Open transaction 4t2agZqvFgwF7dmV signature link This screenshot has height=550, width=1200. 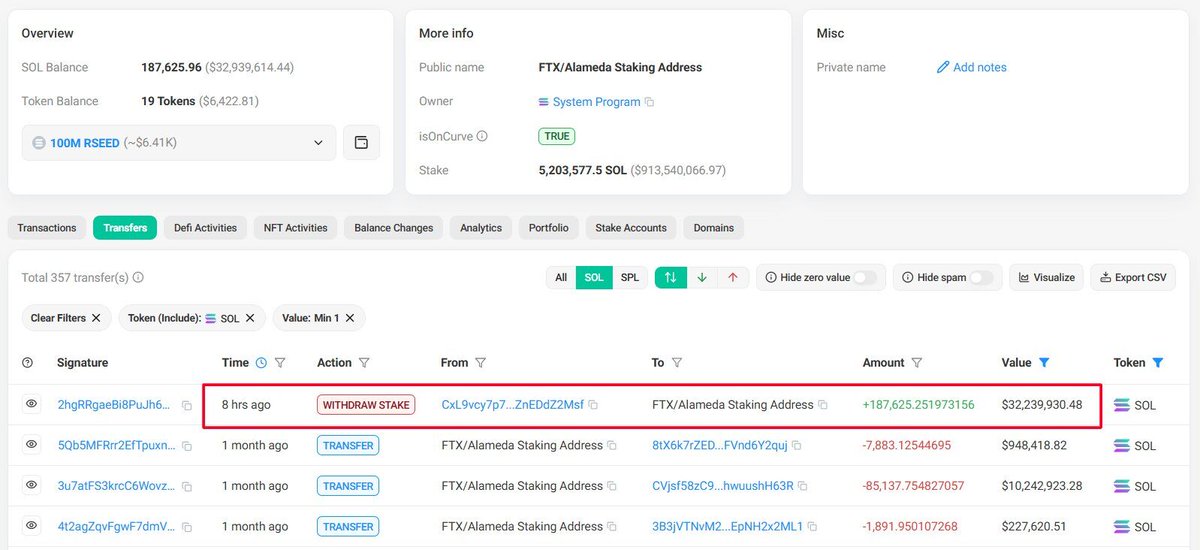pyautogui.click(x=115, y=526)
